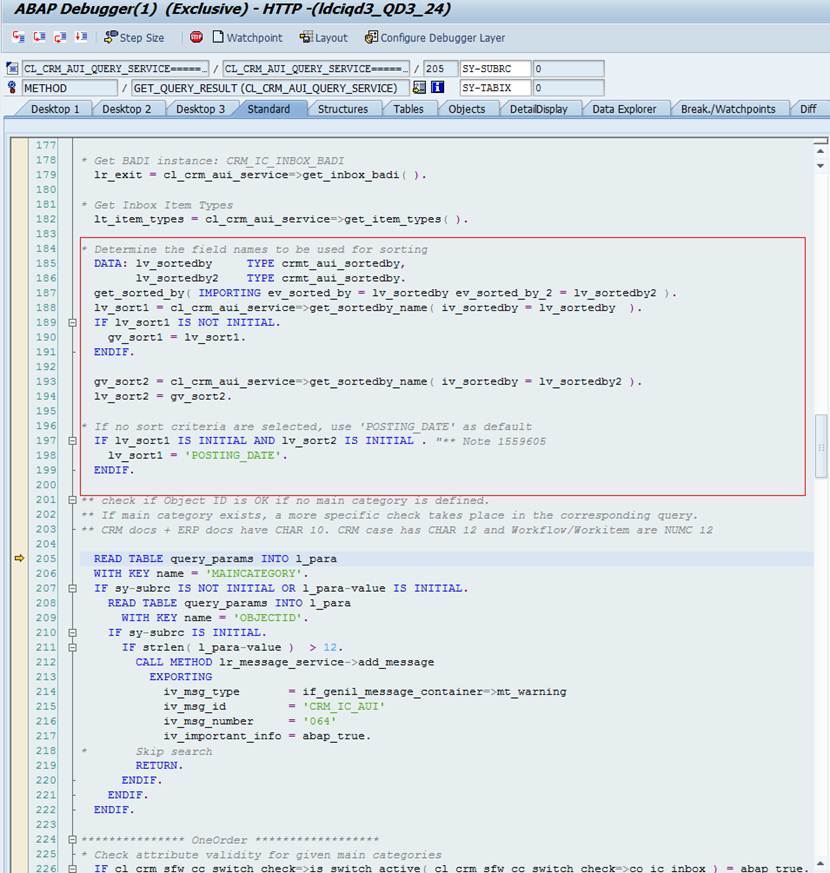Click the Return step-out icon
The height and width of the screenshot is (873, 830).
click(60, 37)
